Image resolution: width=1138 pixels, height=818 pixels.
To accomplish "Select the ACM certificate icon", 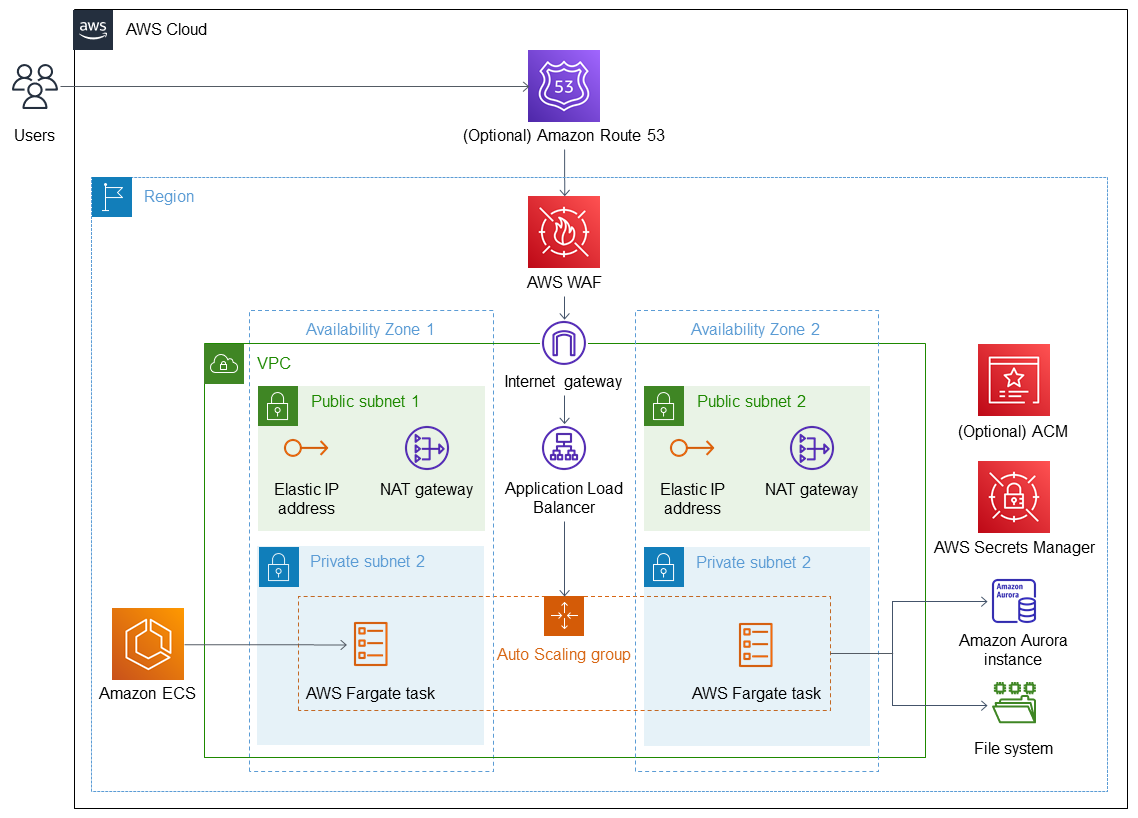I will pos(1014,380).
